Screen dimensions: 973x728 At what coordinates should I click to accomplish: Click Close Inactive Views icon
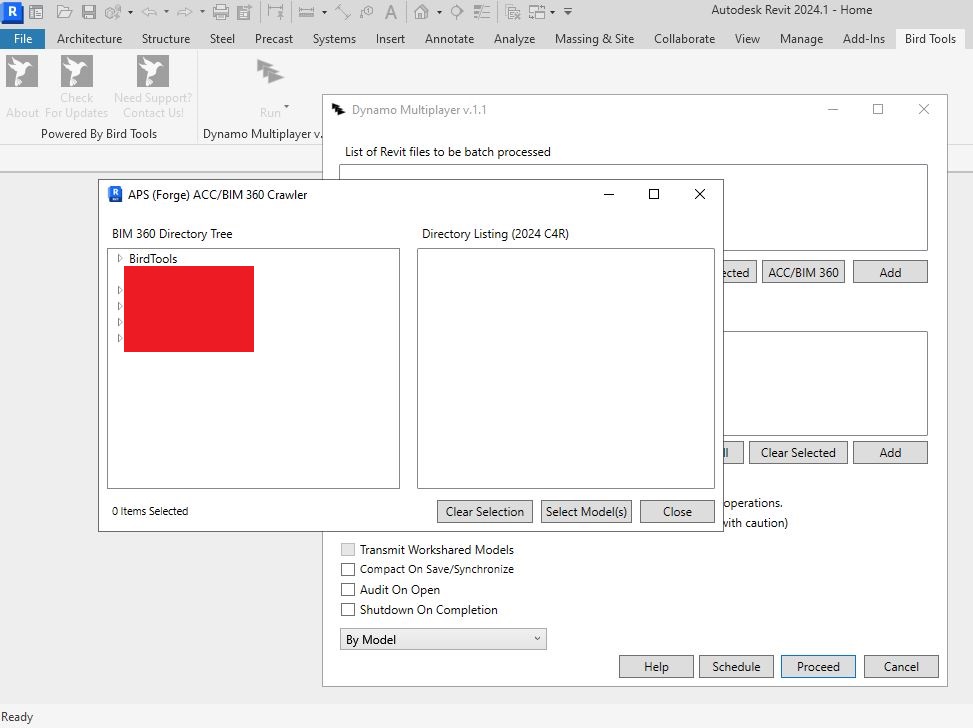click(513, 12)
